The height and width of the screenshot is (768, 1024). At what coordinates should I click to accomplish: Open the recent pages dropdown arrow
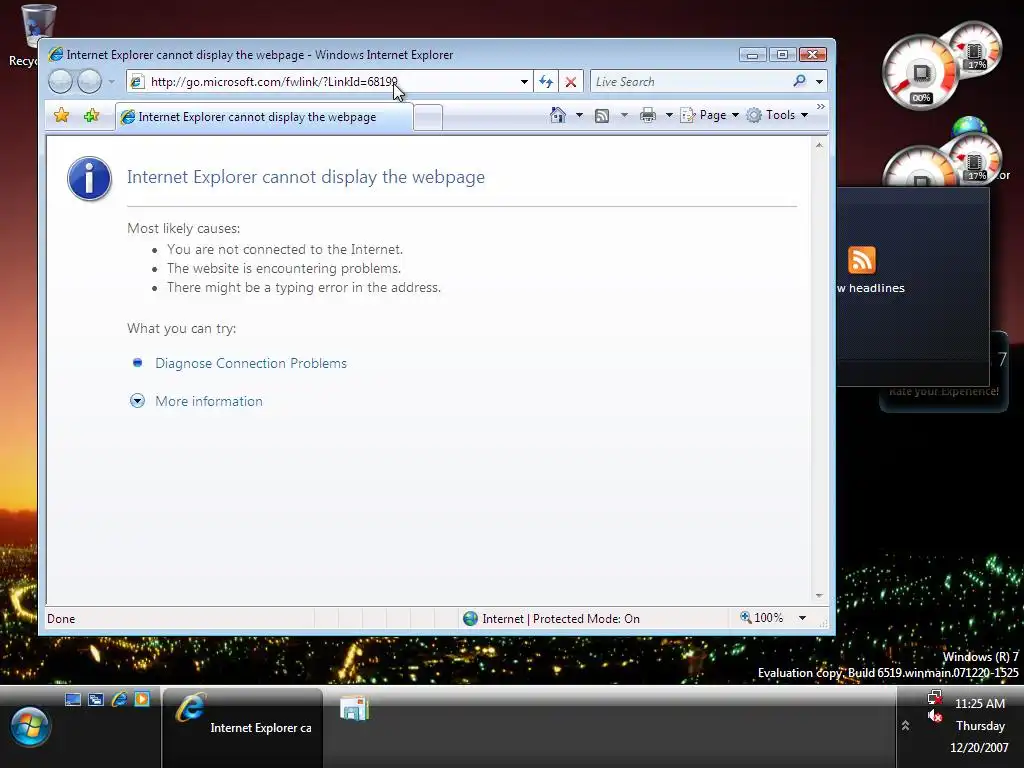(x=112, y=82)
